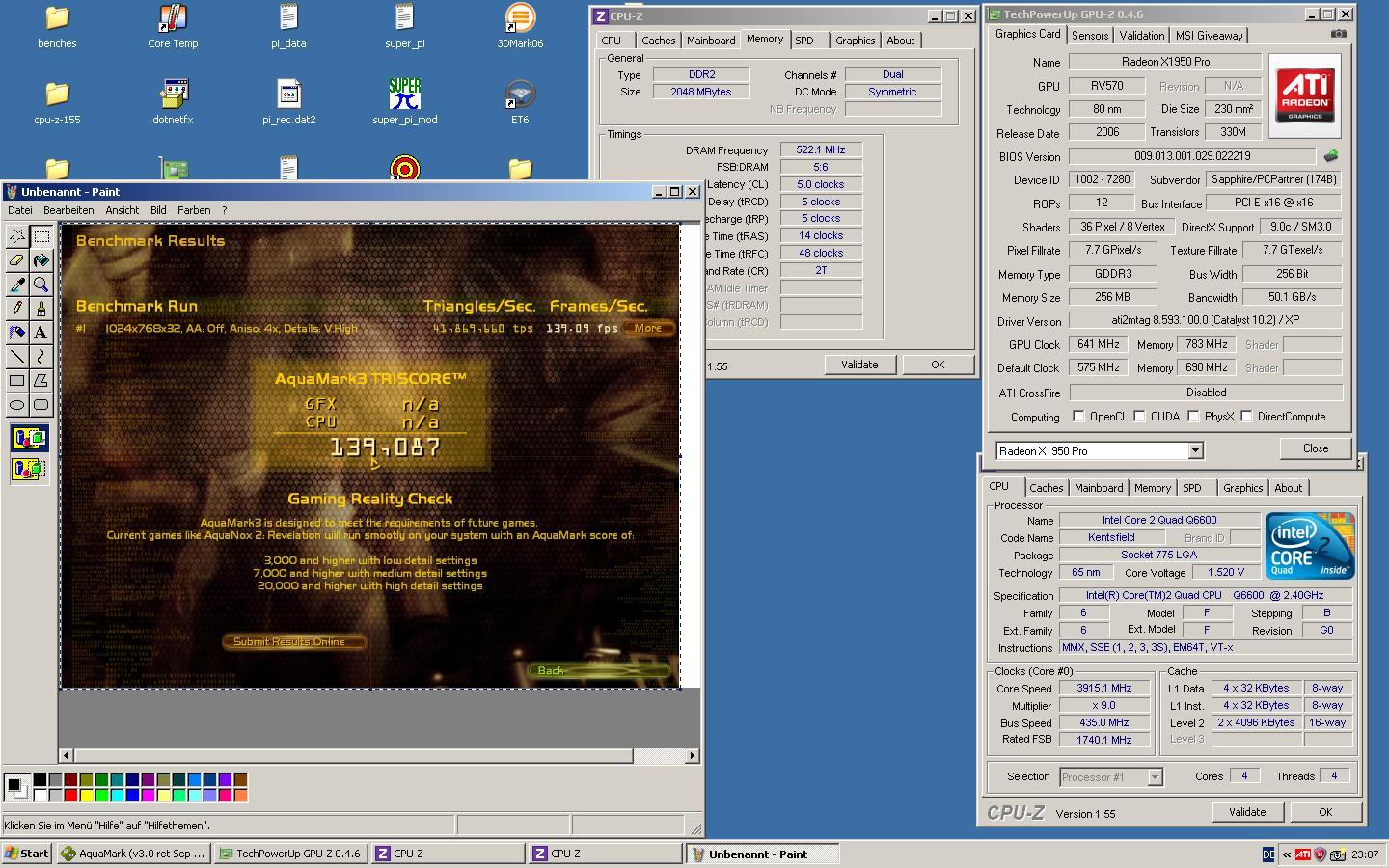Switch to the Sensors tab in GPU-Z
The height and width of the screenshot is (868, 1389).
click(x=1090, y=36)
